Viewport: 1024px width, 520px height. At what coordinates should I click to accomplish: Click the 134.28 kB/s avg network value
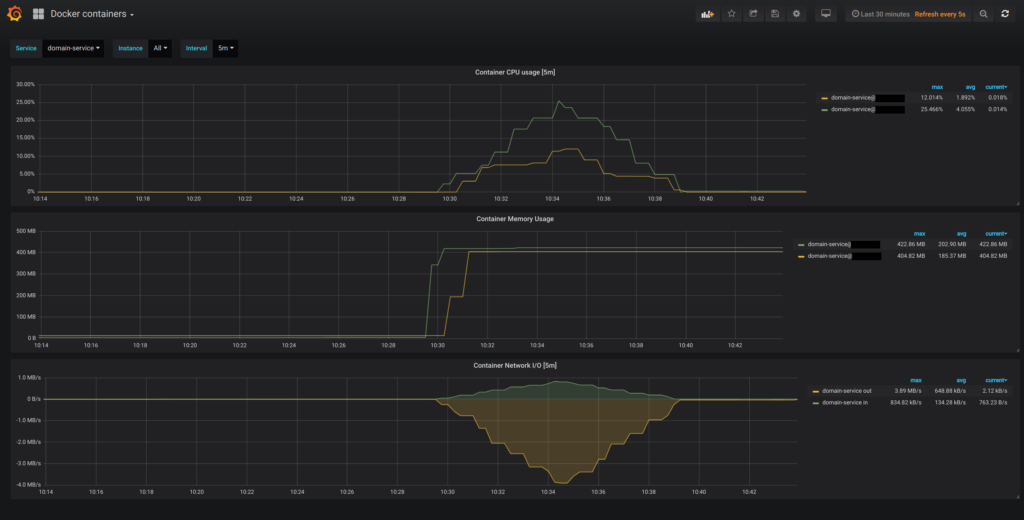coord(951,402)
